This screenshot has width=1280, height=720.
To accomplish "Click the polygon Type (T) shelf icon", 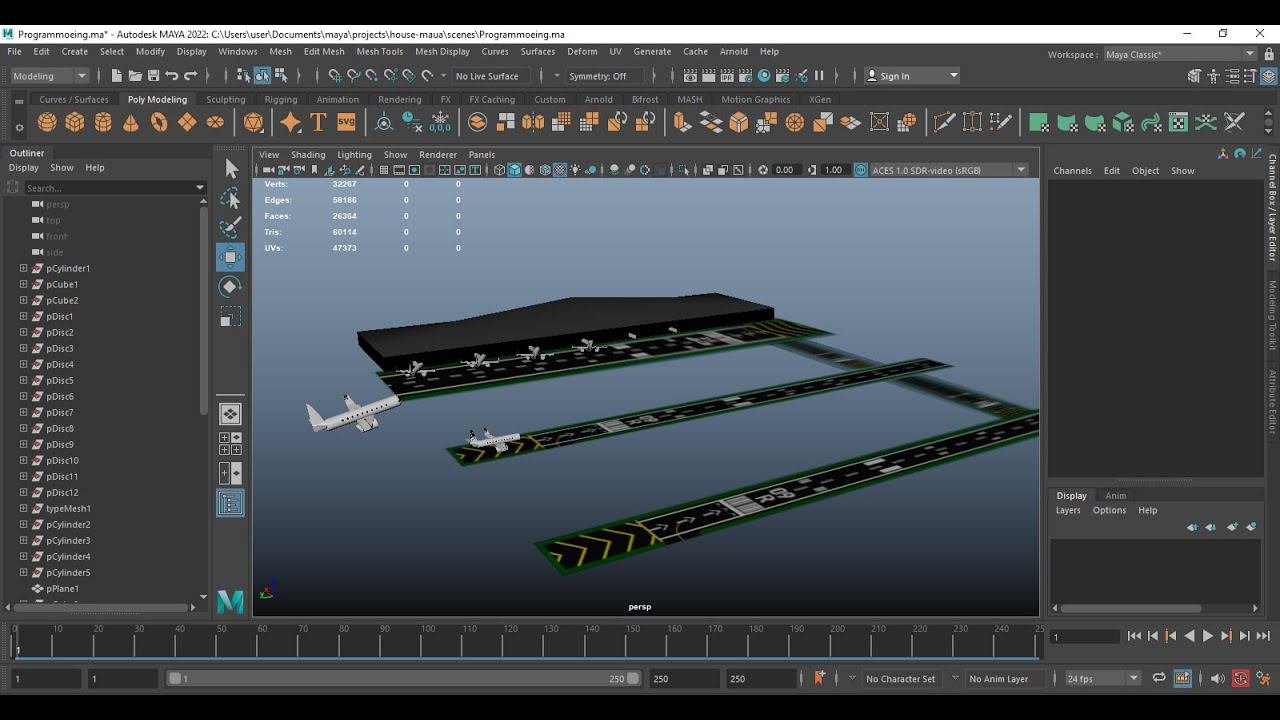I will point(318,122).
